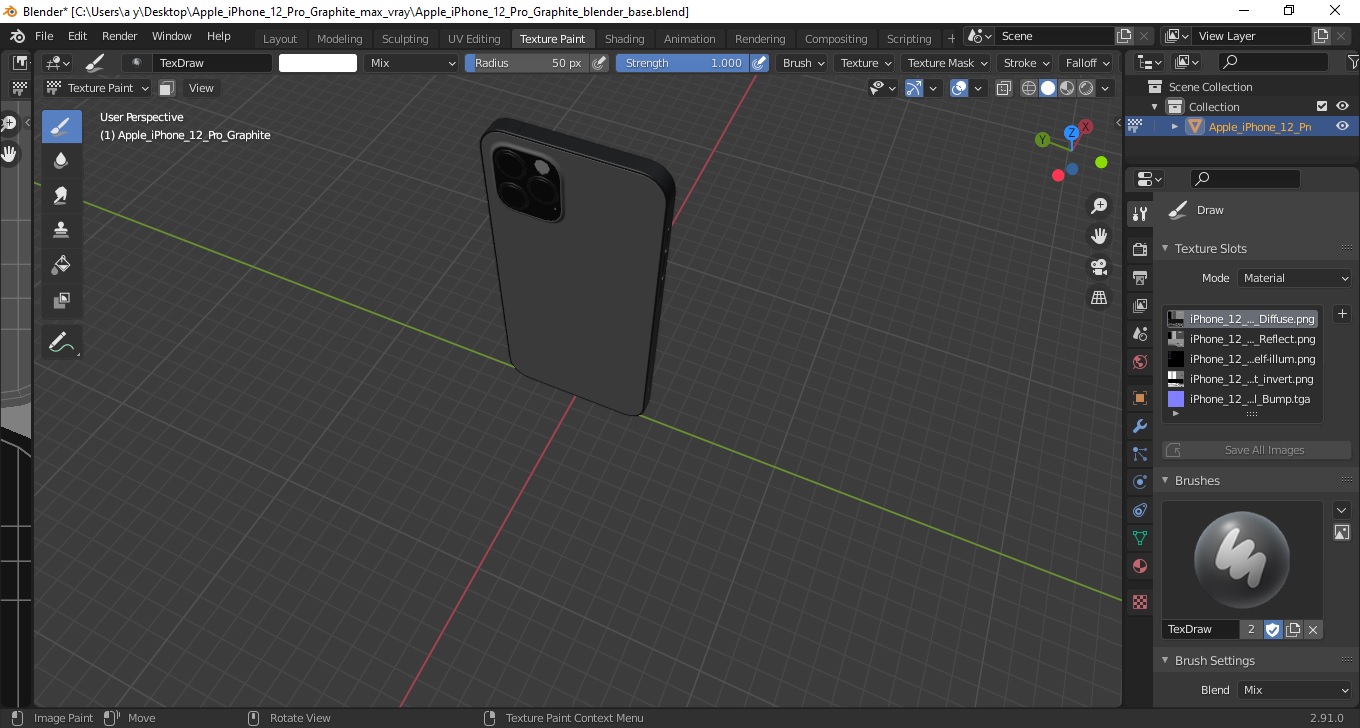The height and width of the screenshot is (728, 1360).
Task: Open the Falloff dropdown
Action: point(1086,63)
